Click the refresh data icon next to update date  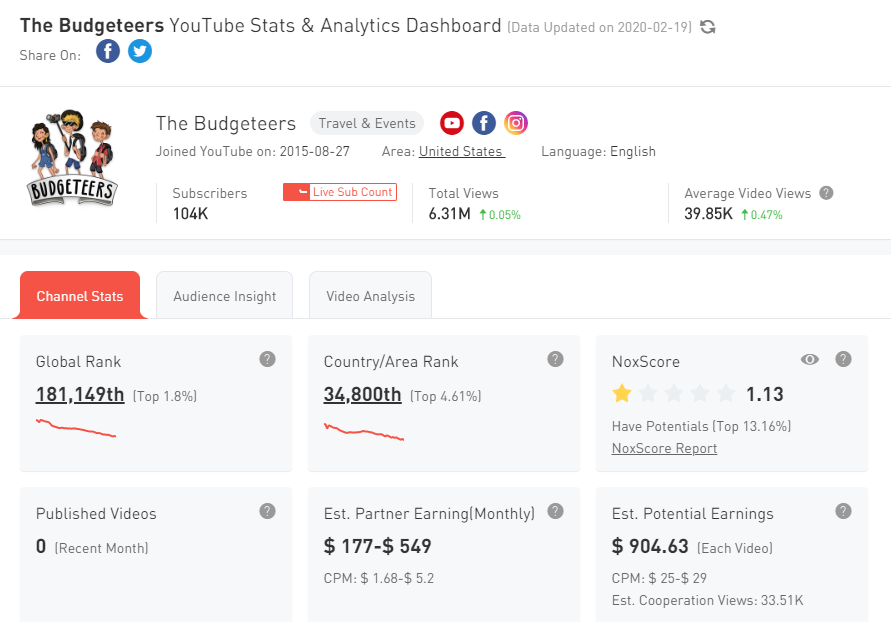coord(707,27)
